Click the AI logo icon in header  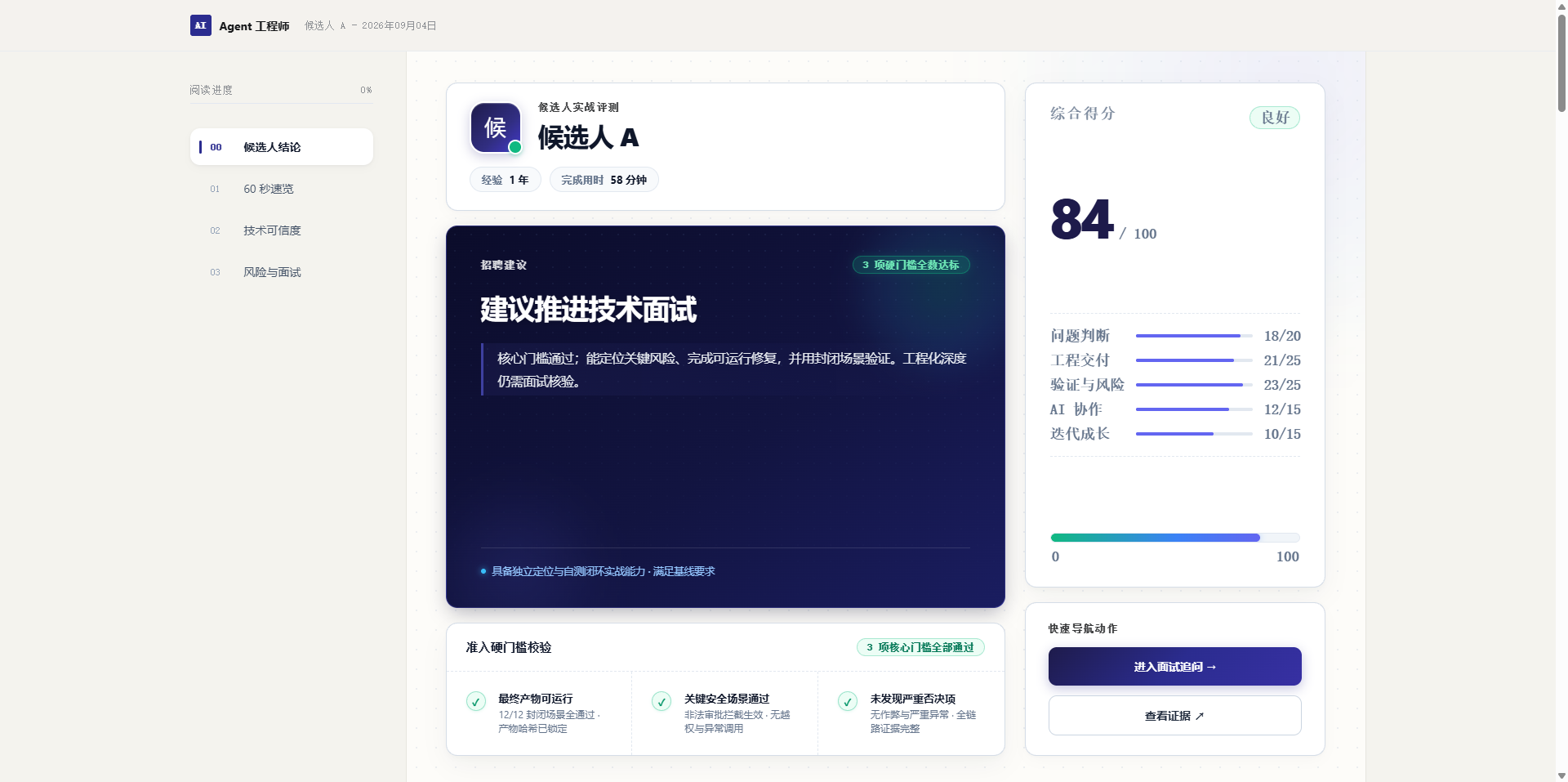point(201,25)
